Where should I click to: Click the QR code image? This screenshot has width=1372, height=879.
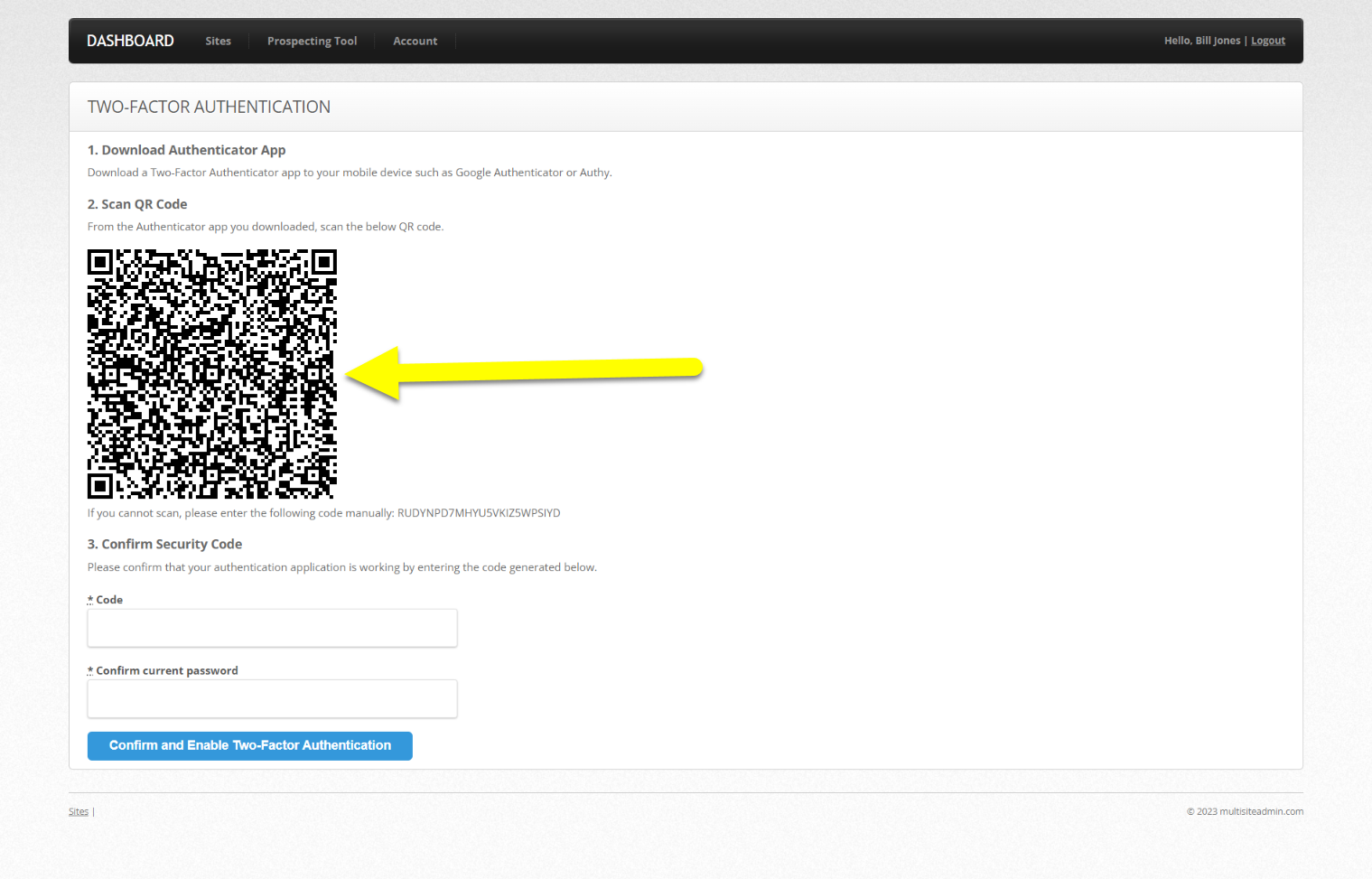coord(212,374)
